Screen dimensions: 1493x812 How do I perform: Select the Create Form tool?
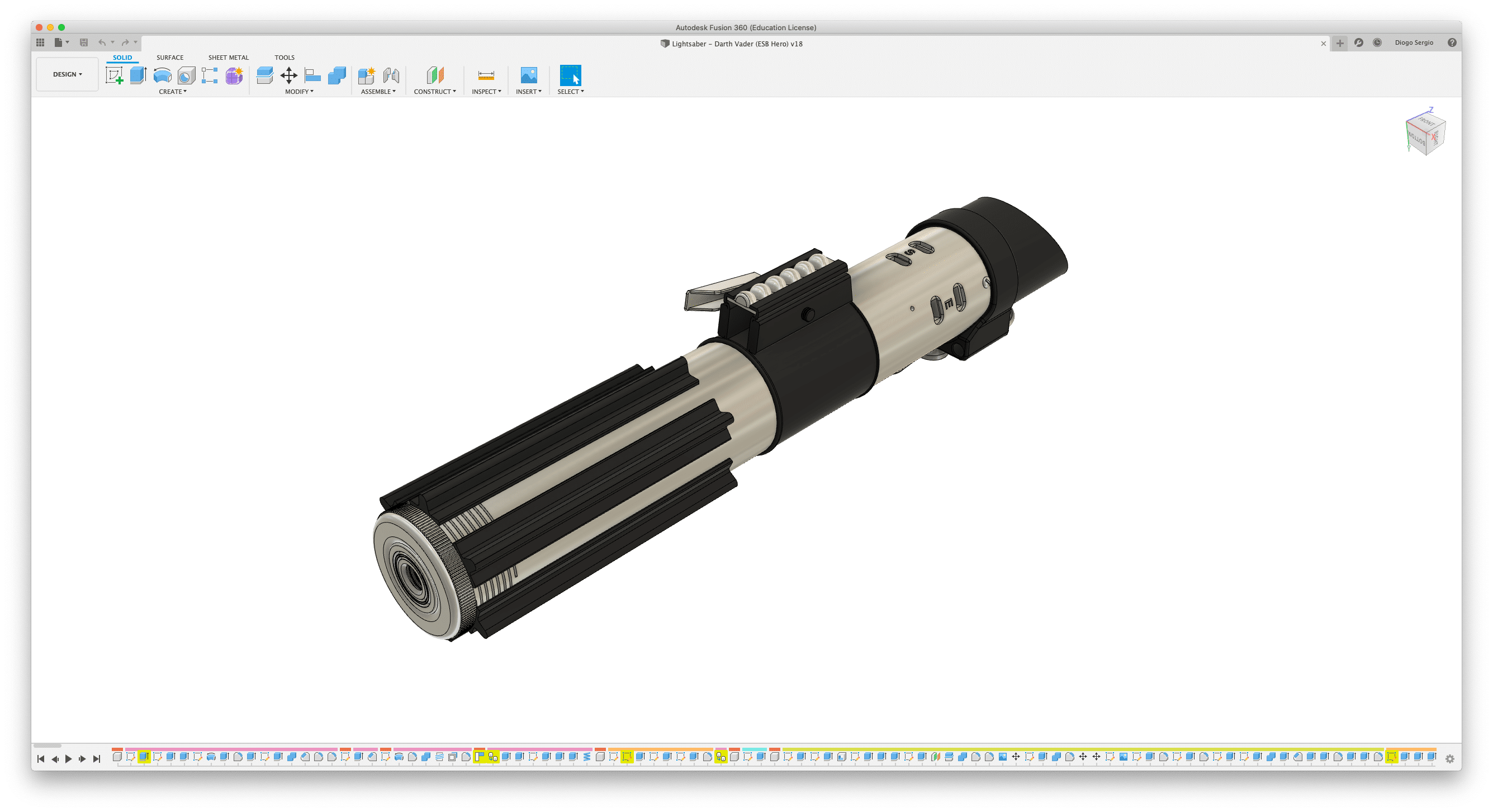pyautogui.click(x=234, y=75)
